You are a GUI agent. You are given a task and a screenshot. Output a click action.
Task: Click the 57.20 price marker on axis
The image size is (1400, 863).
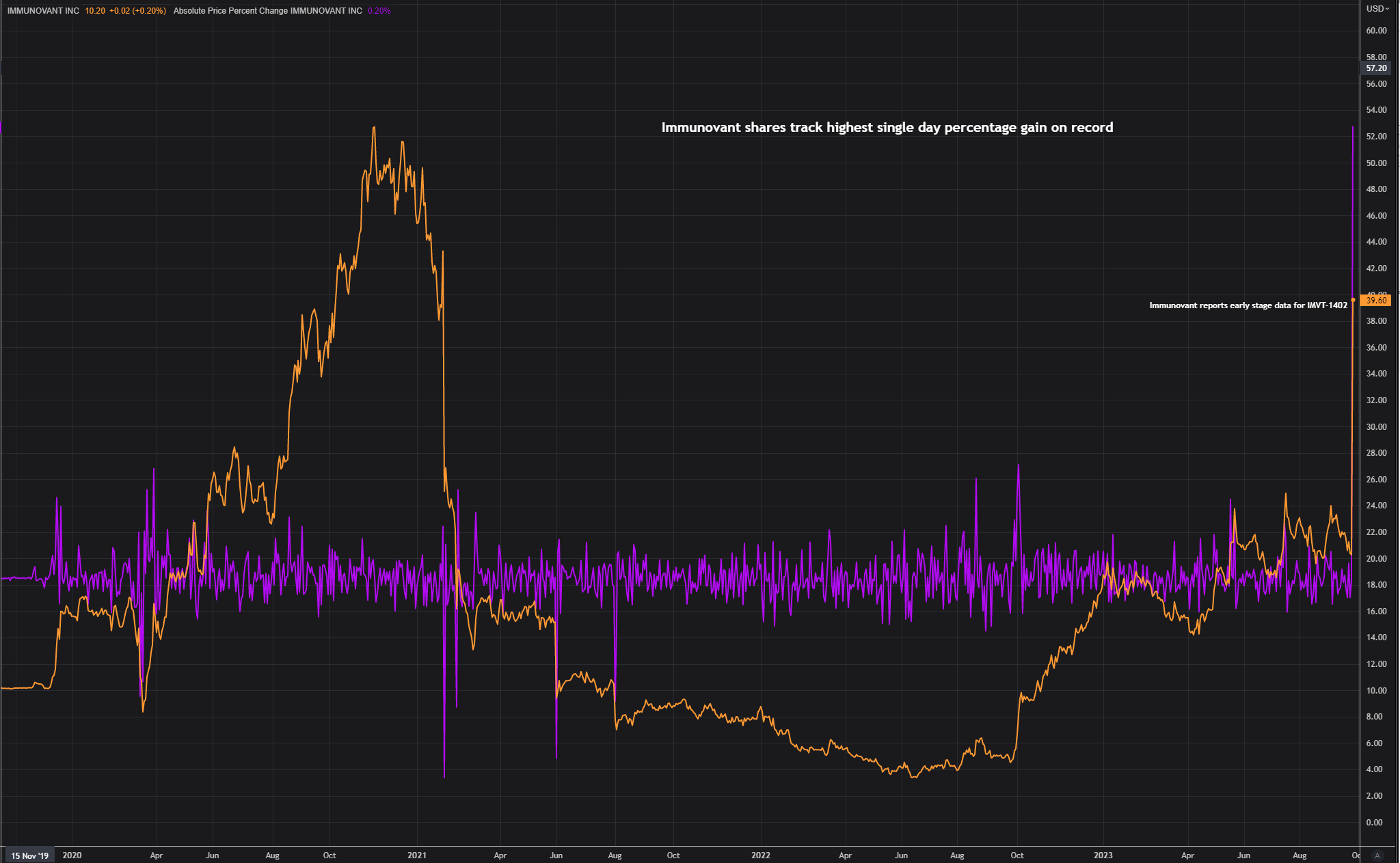1375,68
